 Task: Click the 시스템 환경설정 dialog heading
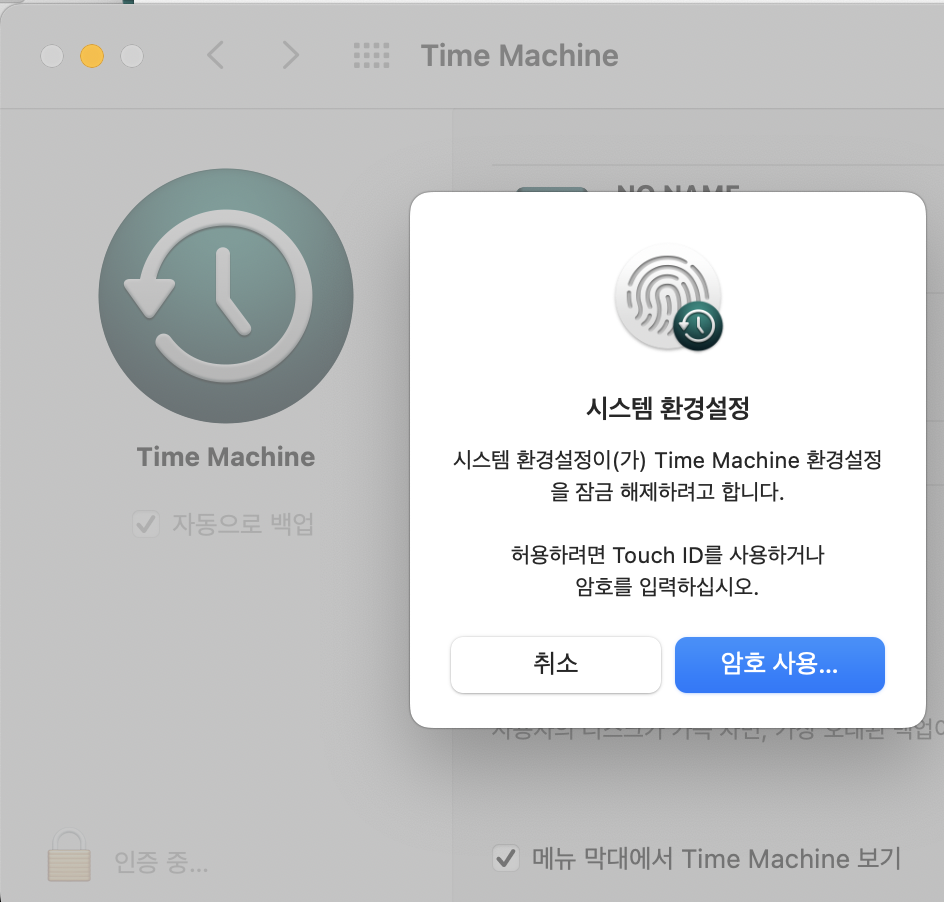click(668, 408)
